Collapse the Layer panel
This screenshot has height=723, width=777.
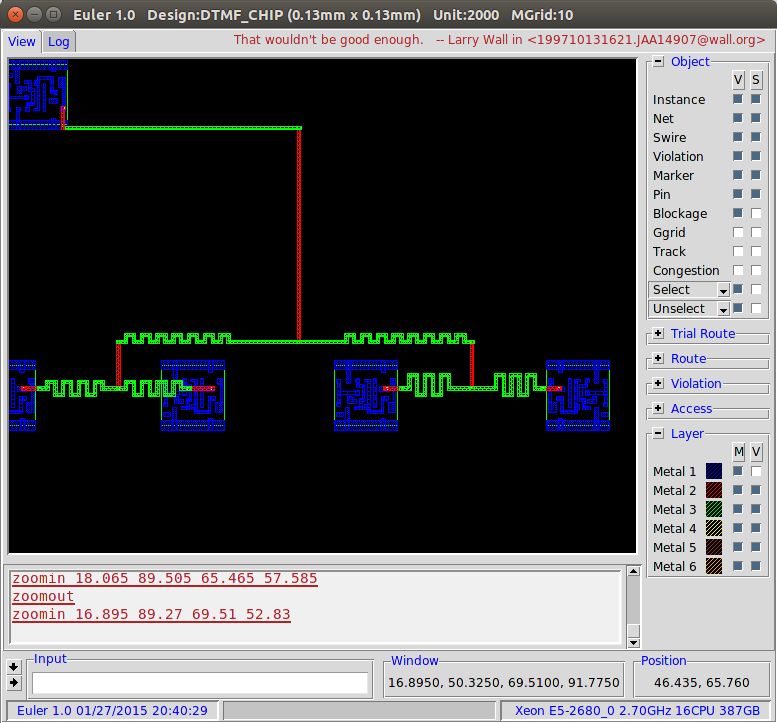[x=658, y=434]
